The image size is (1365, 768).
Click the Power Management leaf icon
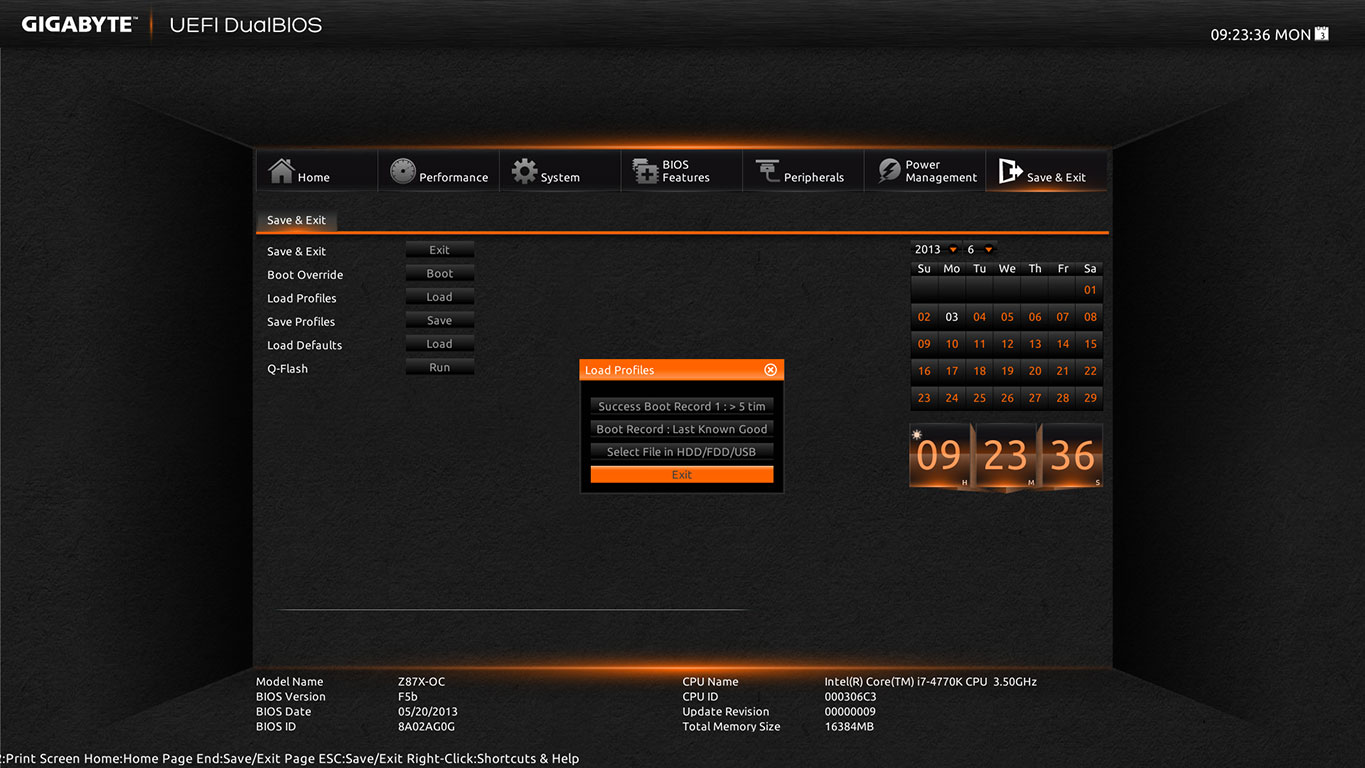tap(889, 171)
